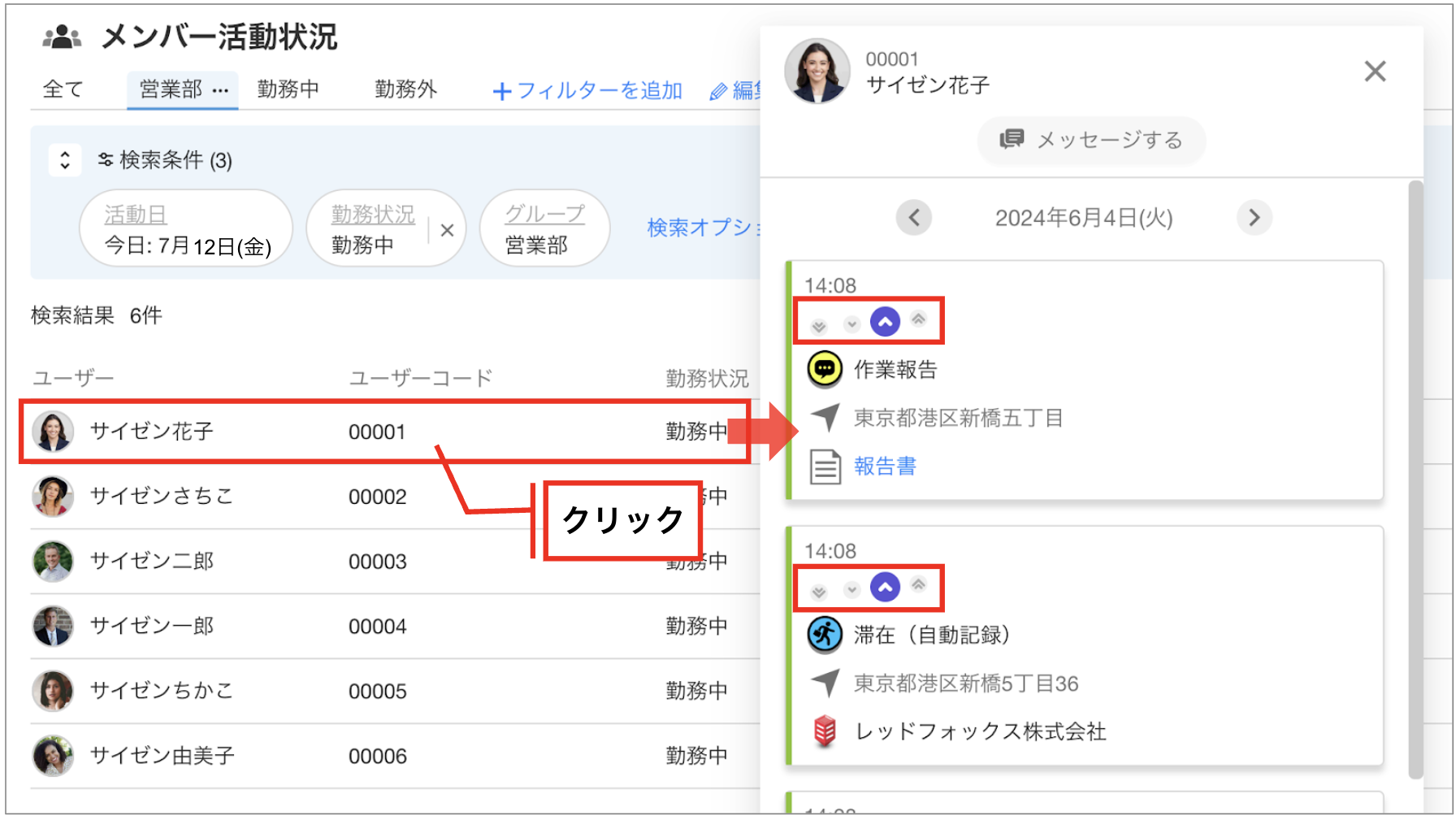Click double-up chevron in the 作業報告 card
The image size is (1456, 816).
pos(918,319)
